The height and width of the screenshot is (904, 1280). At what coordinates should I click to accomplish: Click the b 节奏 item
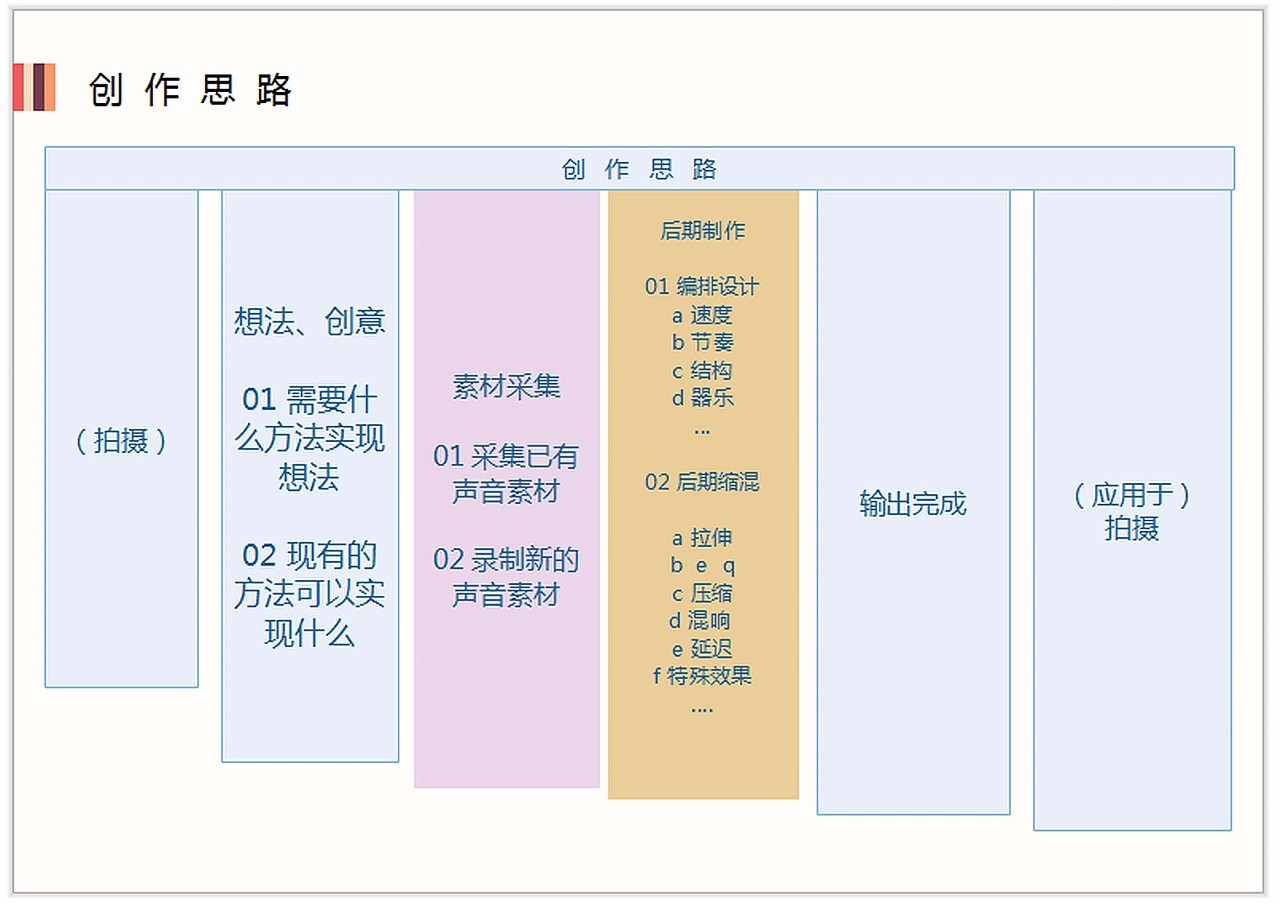click(x=702, y=342)
